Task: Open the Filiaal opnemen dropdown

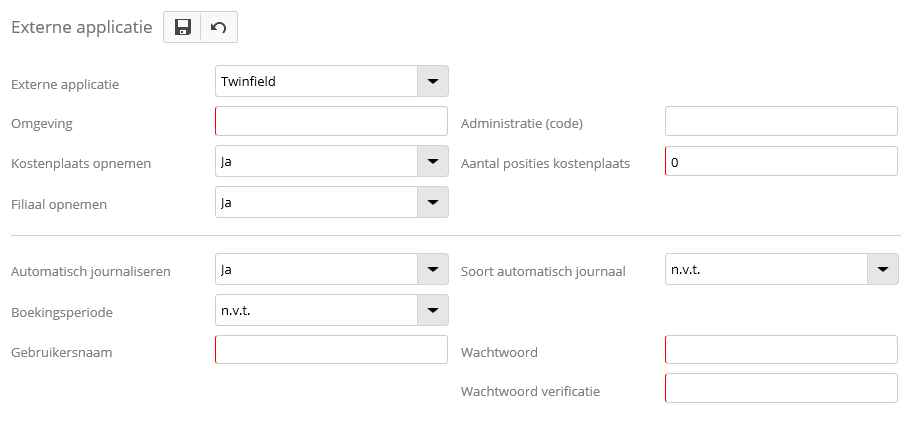Action: coord(432,202)
